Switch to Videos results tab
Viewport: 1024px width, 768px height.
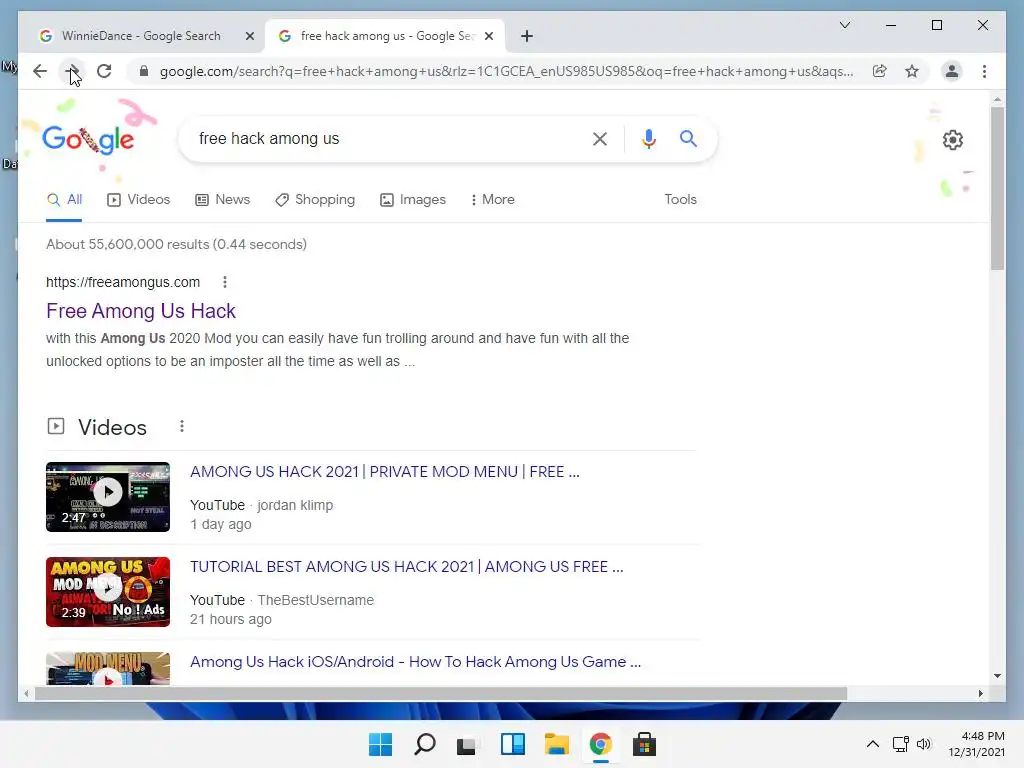(138, 200)
